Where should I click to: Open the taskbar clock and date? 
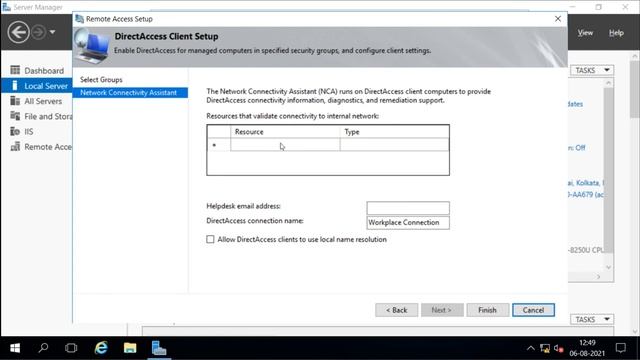pyautogui.click(x=587, y=348)
